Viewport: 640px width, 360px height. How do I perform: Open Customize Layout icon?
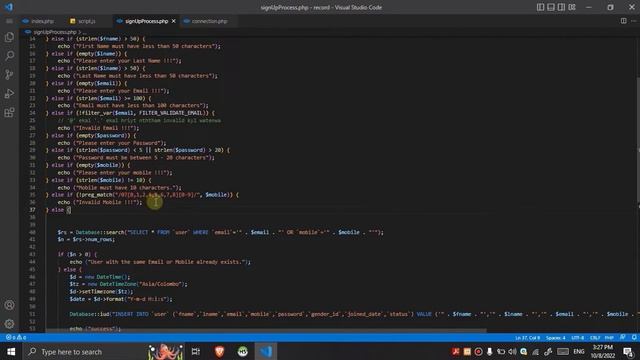572,7
